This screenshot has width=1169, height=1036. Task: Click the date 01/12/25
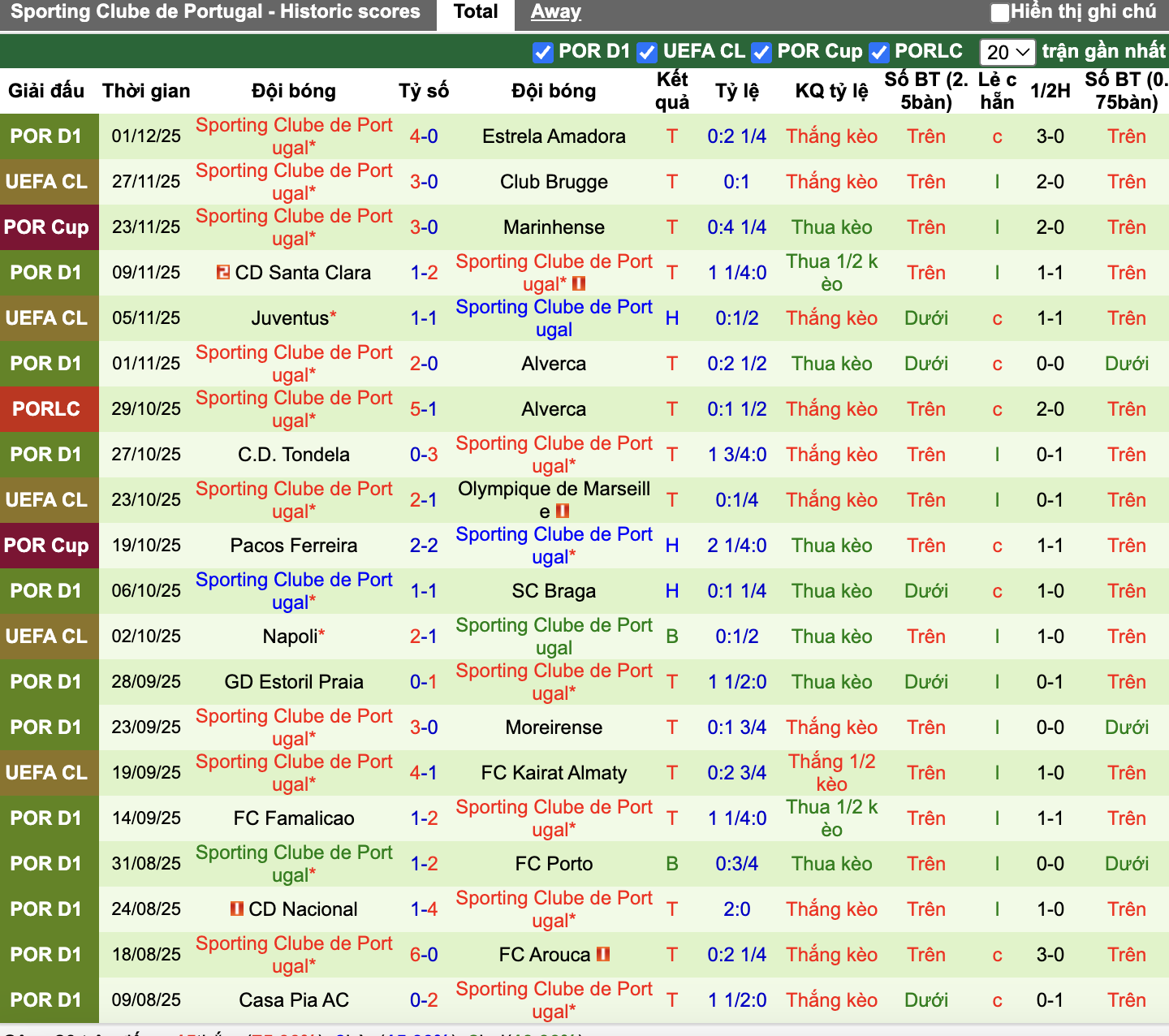146,136
